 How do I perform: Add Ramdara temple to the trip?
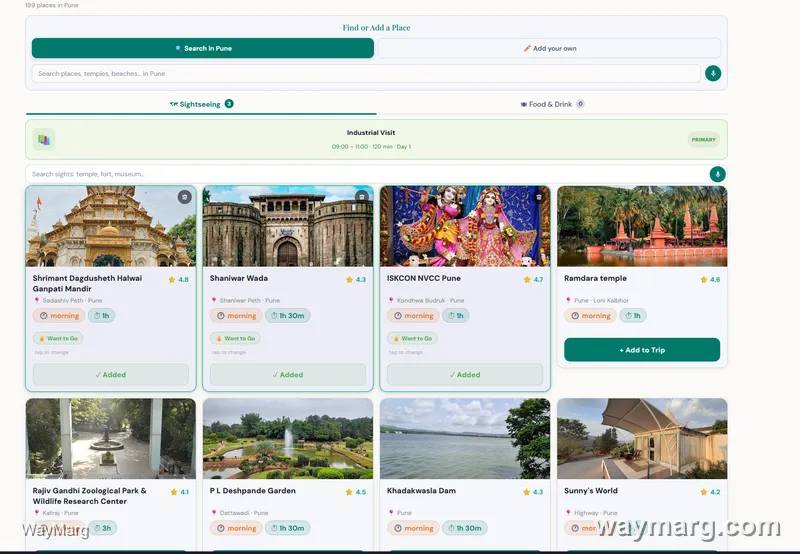pyautogui.click(x=642, y=350)
